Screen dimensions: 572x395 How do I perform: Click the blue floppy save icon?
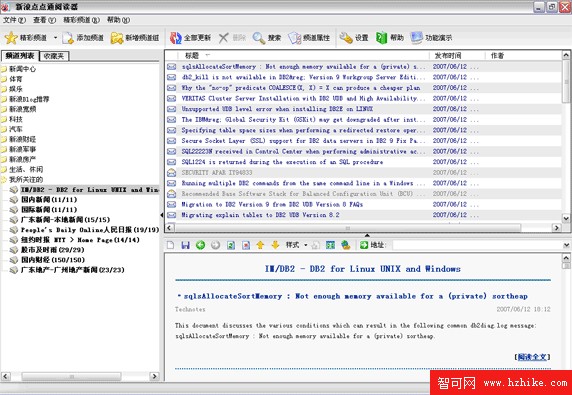pos(185,245)
